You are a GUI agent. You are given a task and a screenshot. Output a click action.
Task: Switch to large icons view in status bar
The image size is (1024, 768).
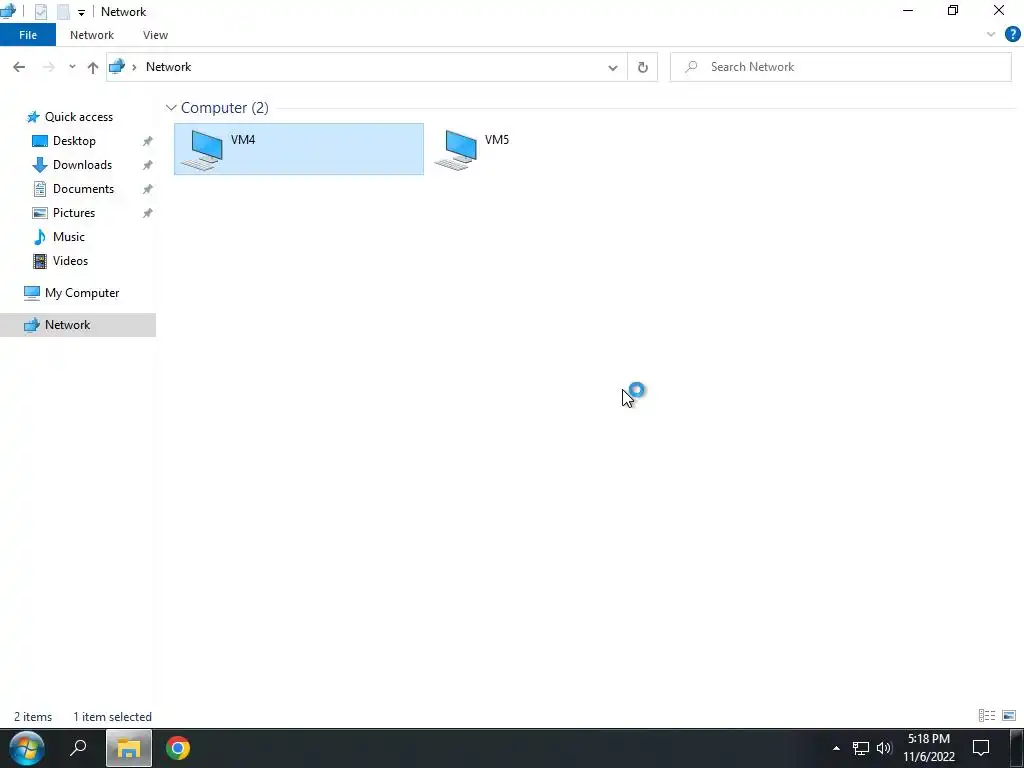pos(1009,716)
